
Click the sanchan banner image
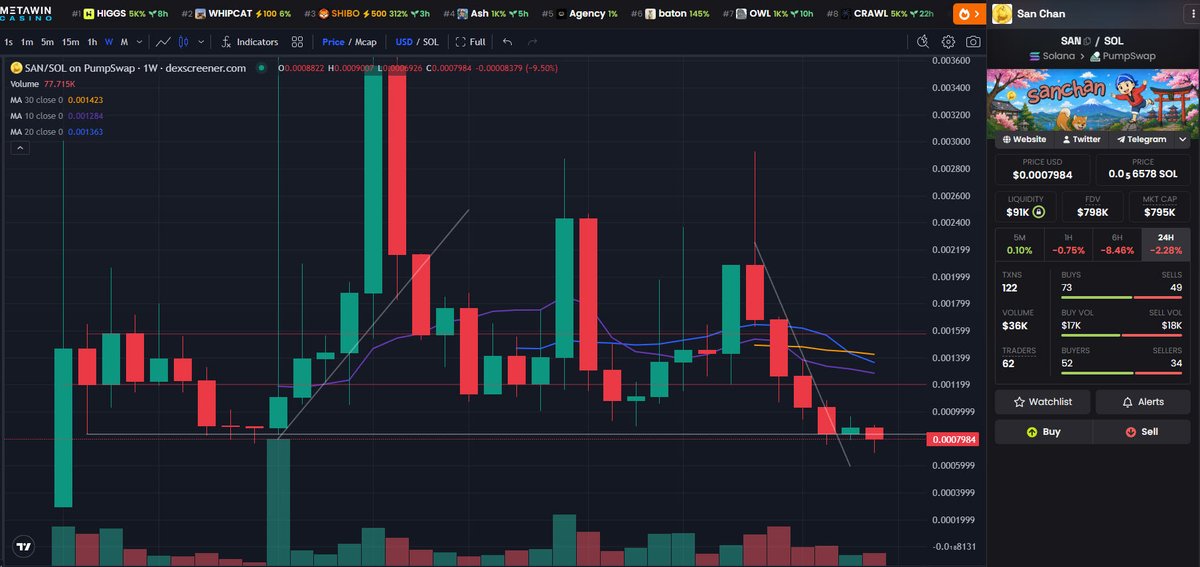pos(1093,99)
